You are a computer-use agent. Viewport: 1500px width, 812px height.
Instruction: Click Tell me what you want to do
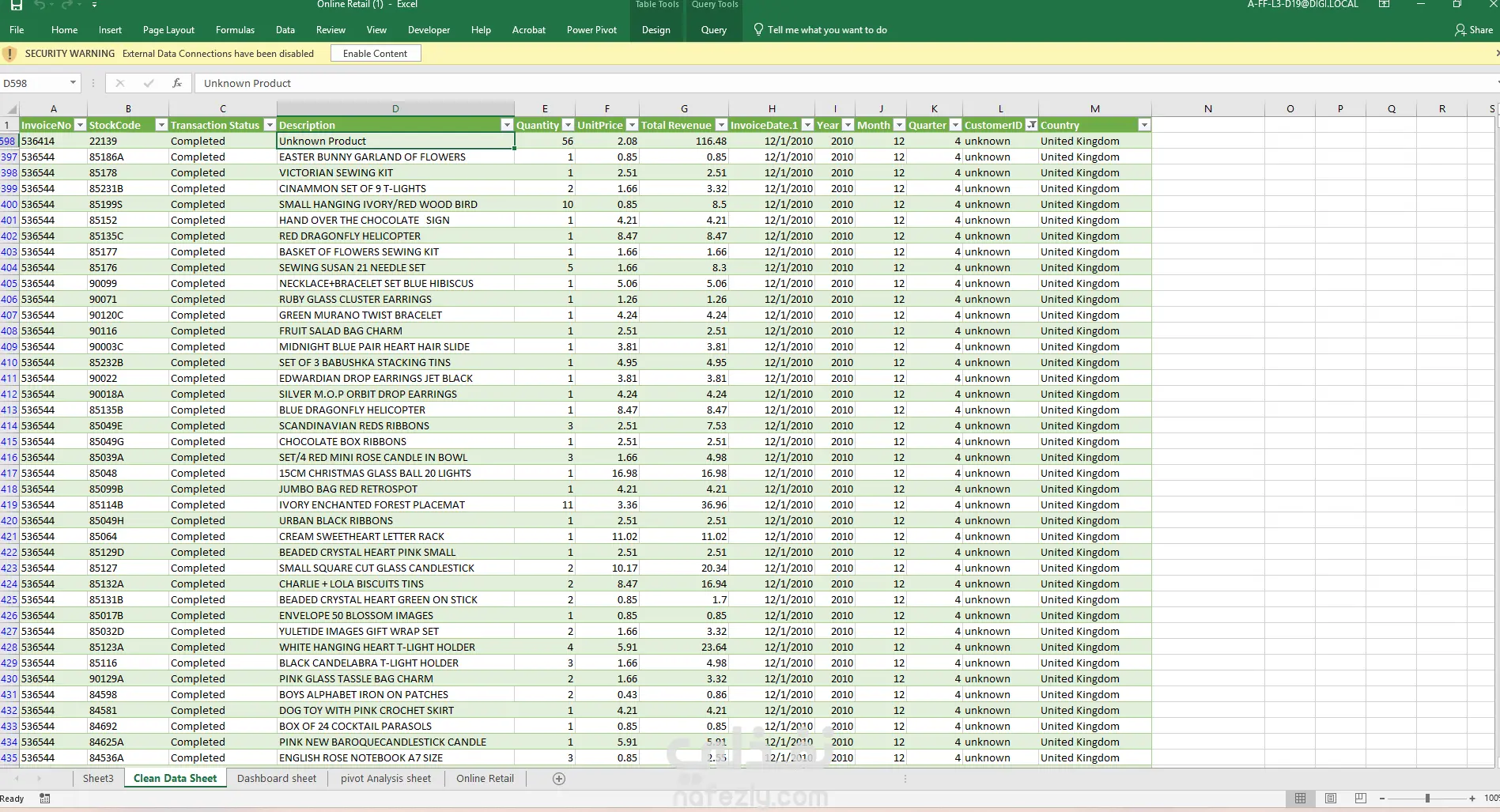(x=827, y=30)
